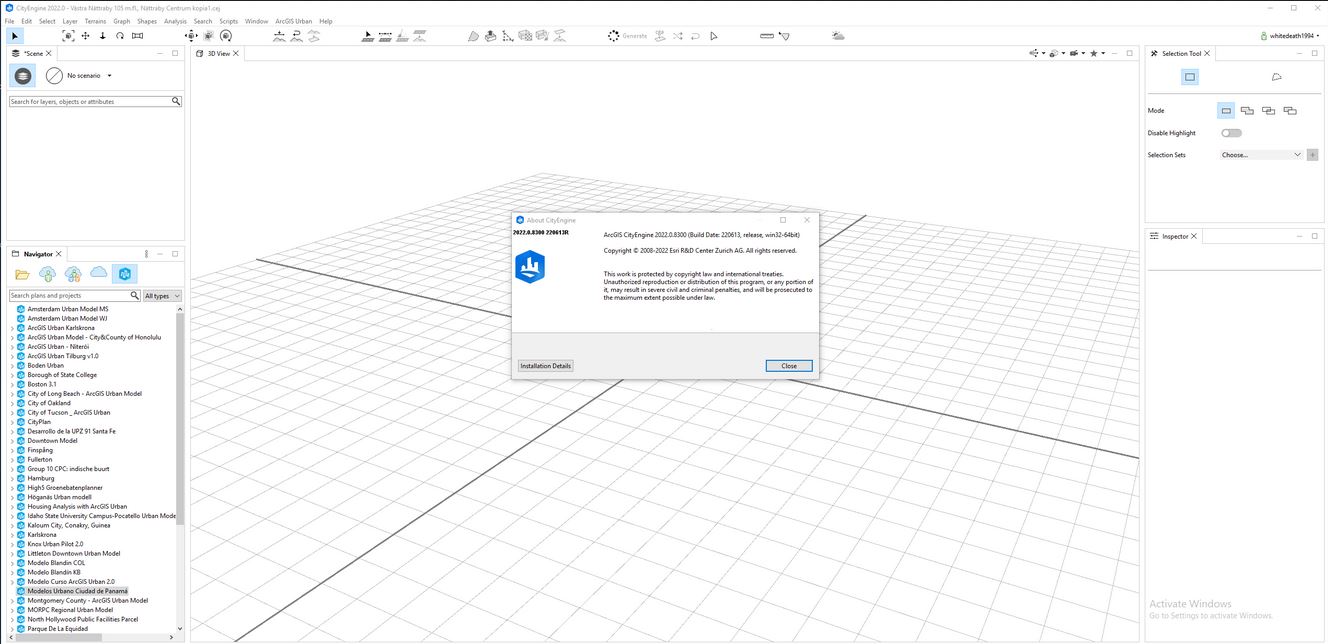Open the Shapes menu
The height and width of the screenshot is (644, 1328).
[147, 21]
